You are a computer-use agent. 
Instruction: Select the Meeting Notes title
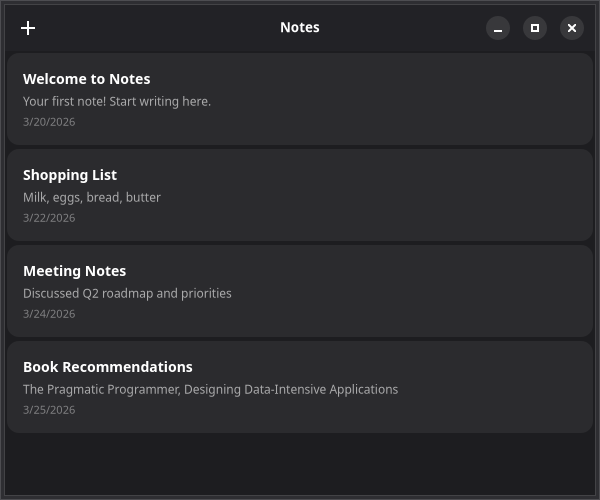coord(74,271)
